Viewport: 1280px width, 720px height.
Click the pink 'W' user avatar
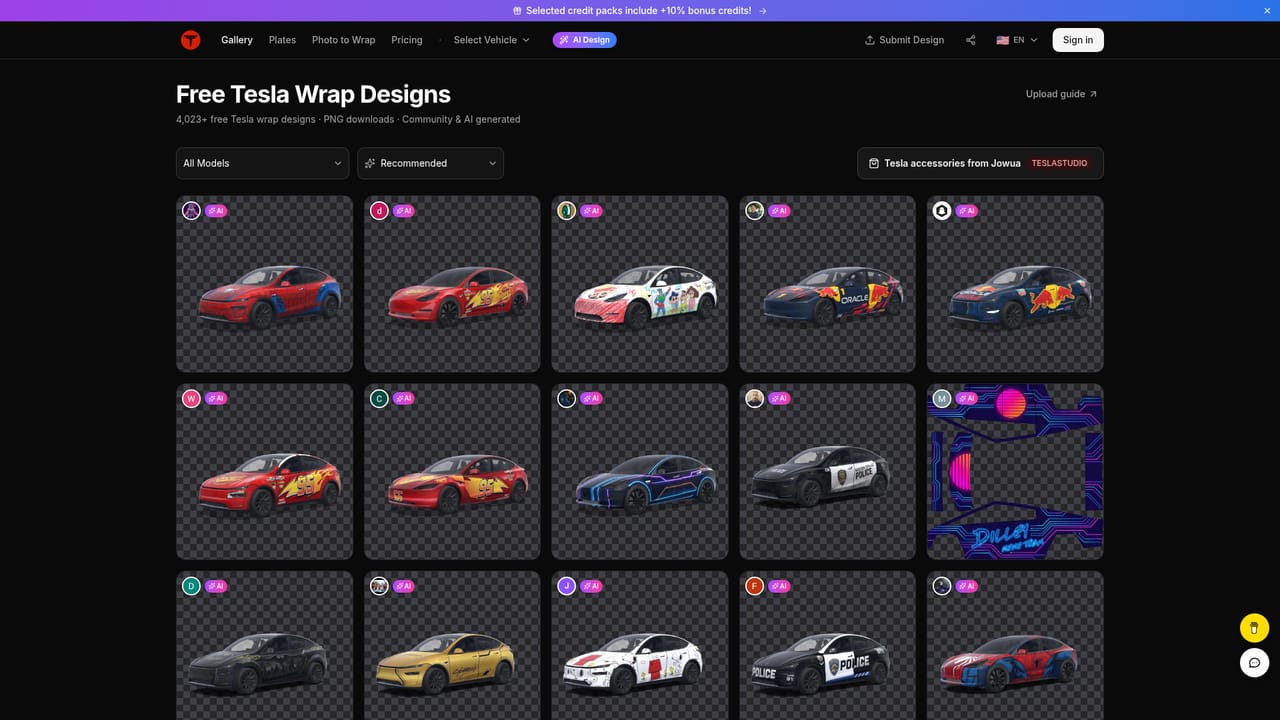point(191,398)
